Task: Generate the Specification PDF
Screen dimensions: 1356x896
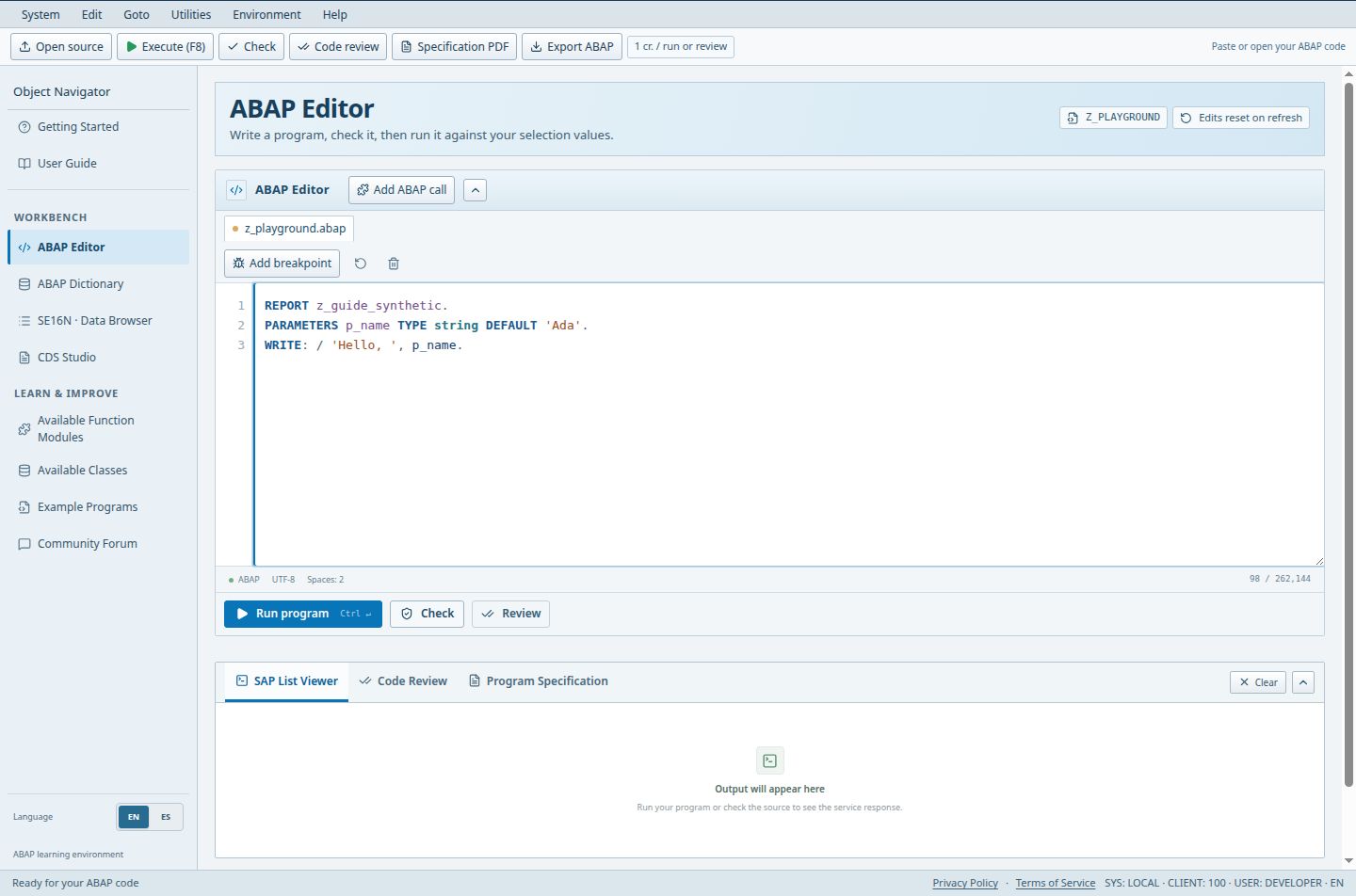Action: coord(454,47)
